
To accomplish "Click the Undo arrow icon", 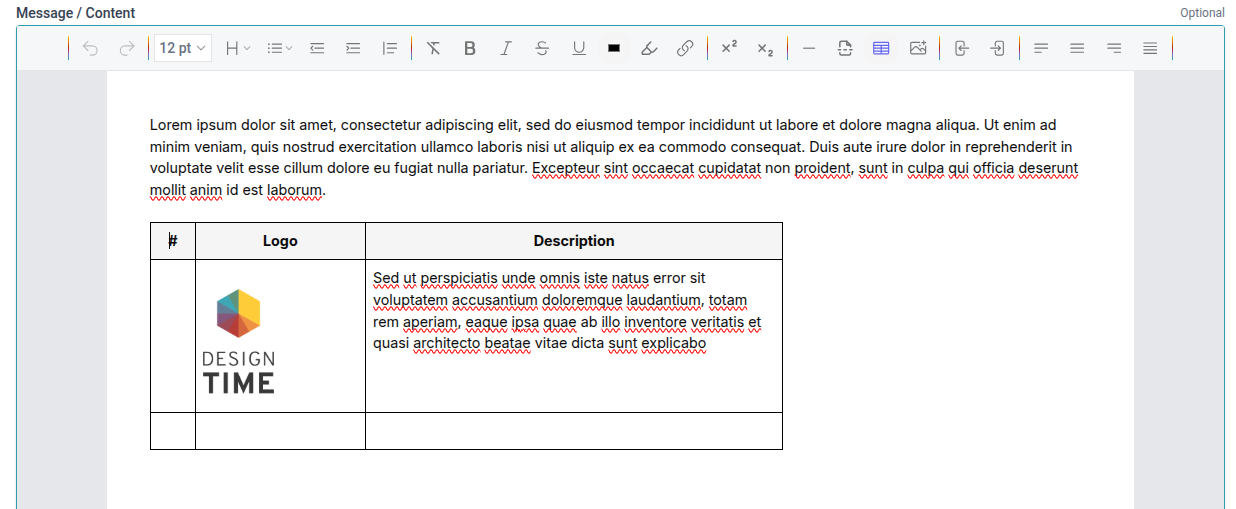I will click(x=91, y=48).
